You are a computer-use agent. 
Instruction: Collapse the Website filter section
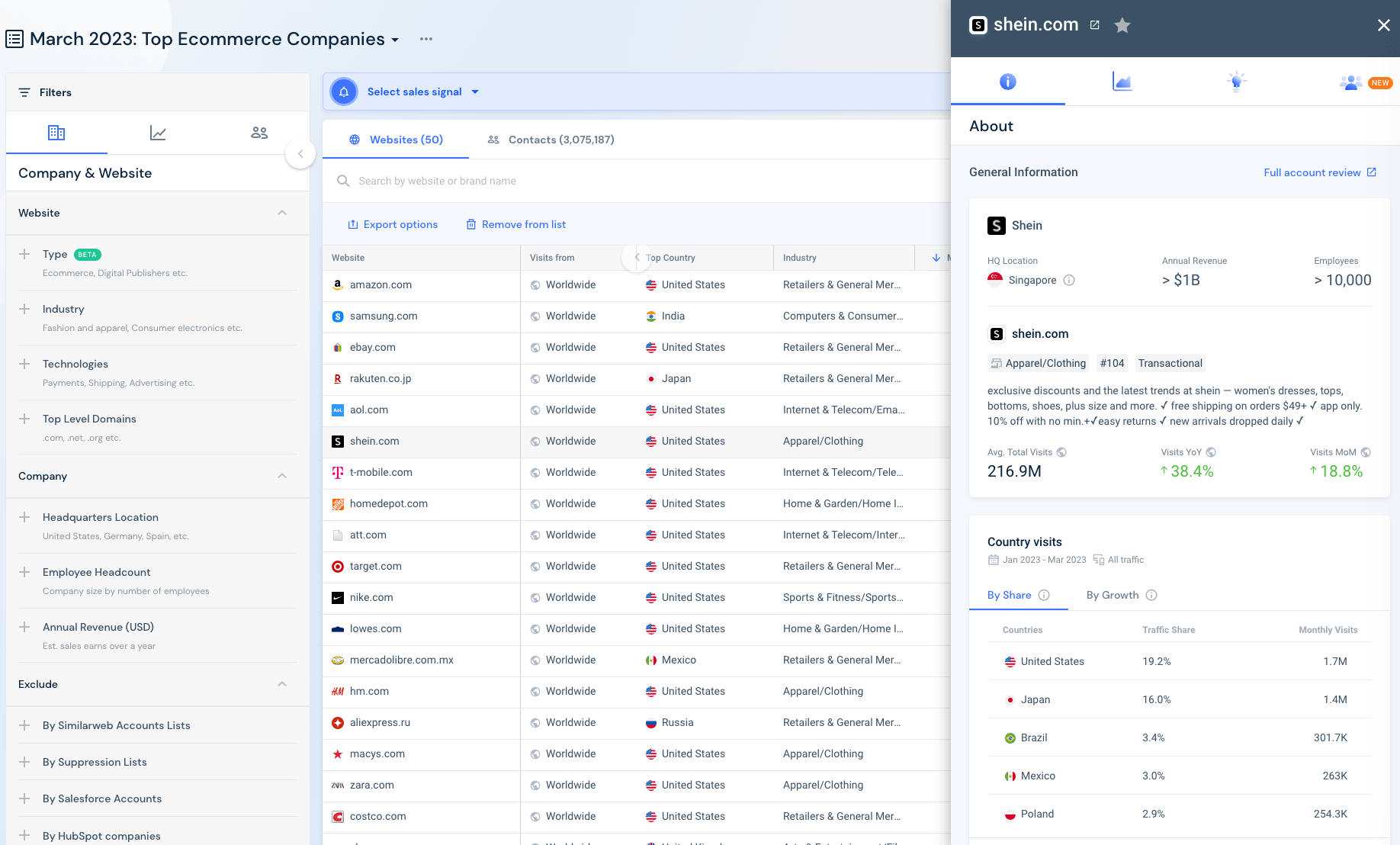point(282,213)
